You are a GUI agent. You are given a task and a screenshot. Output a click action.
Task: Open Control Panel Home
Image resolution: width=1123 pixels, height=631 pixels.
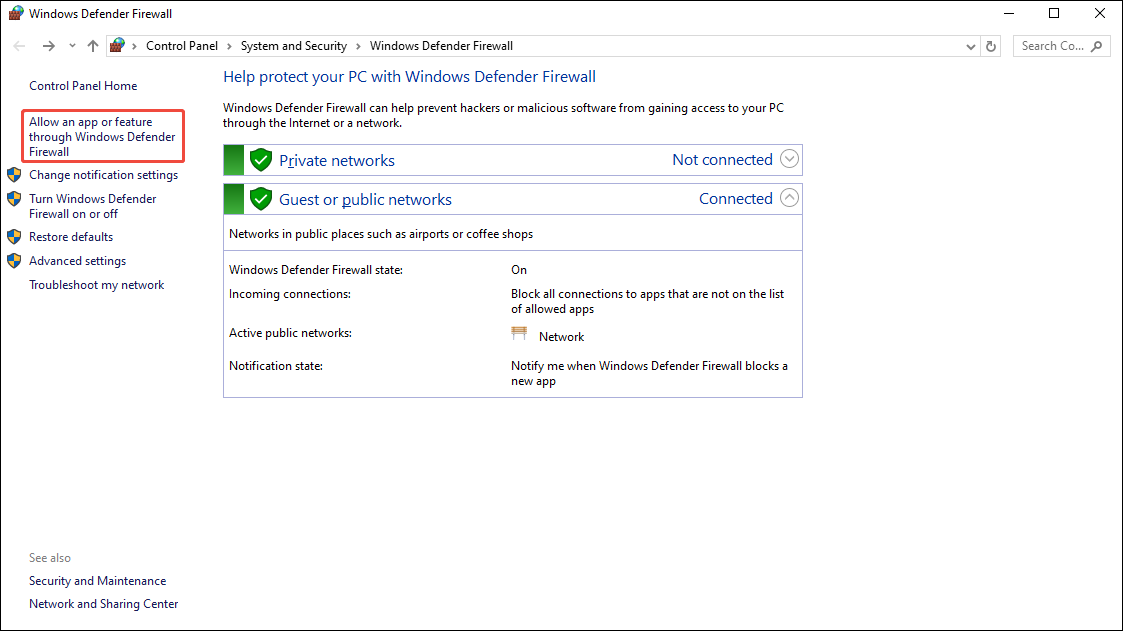click(83, 86)
